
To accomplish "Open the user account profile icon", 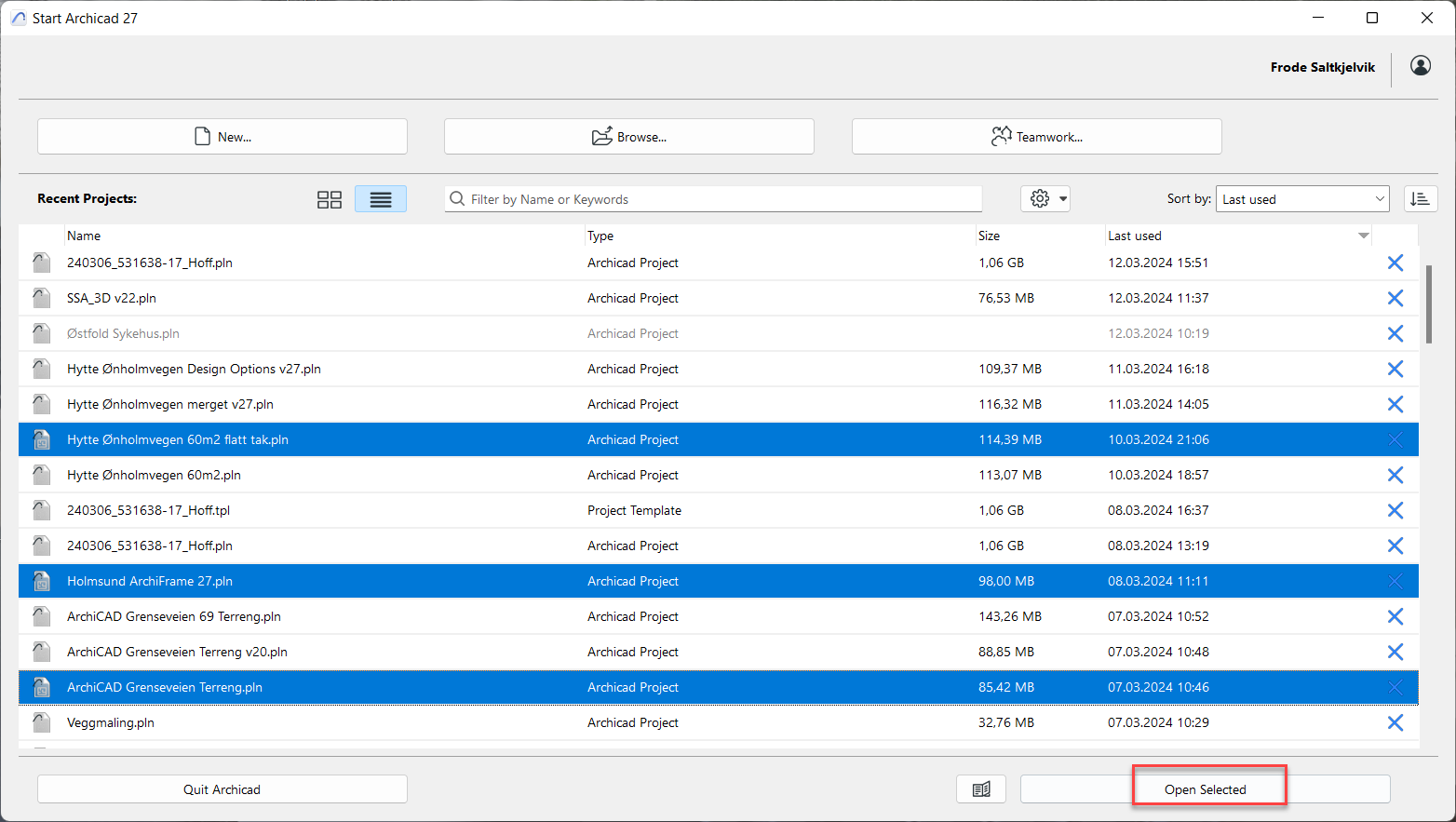I will point(1420,66).
